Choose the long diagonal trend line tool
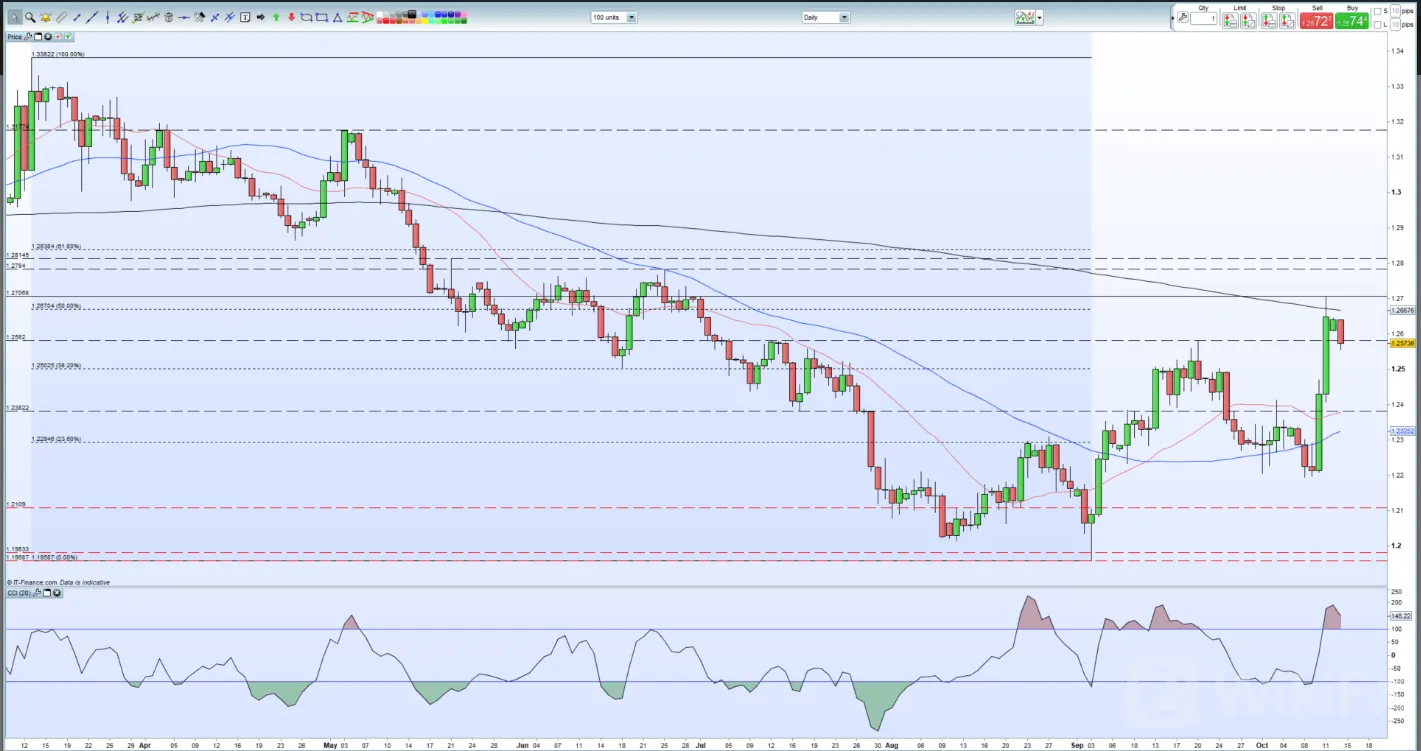 pos(92,17)
